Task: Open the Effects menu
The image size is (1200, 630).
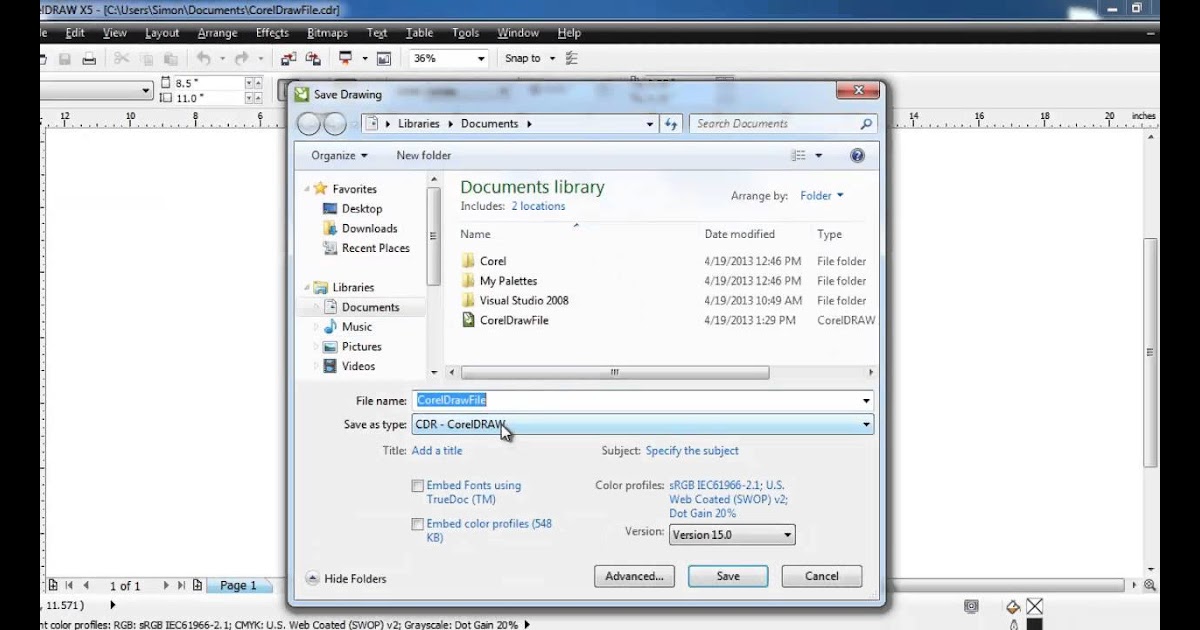Action: click(272, 33)
